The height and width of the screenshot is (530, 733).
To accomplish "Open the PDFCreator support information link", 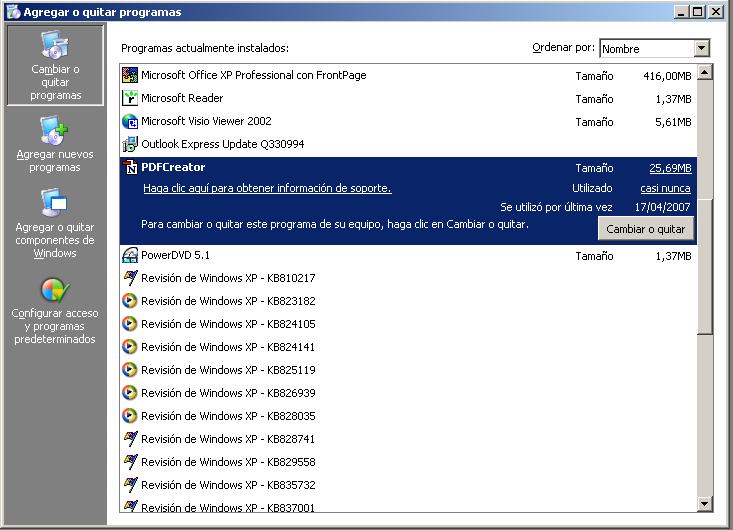I will (267, 188).
